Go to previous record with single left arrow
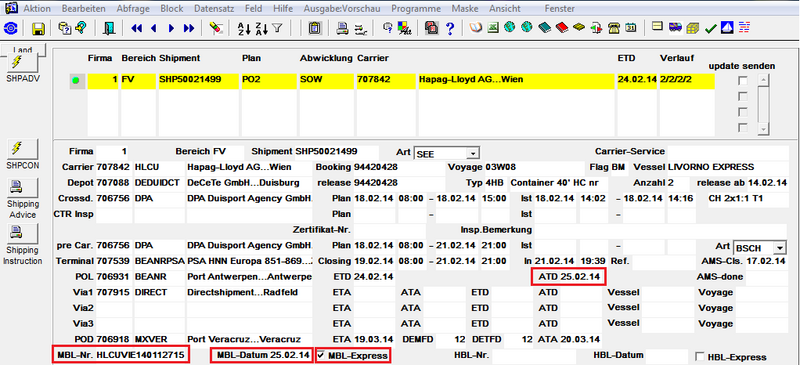 point(153,29)
